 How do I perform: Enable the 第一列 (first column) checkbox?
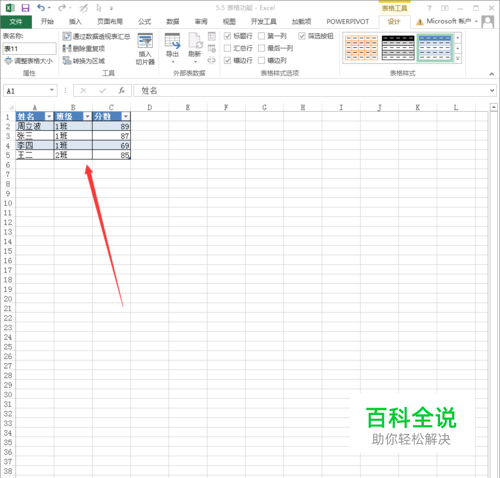pyautogui.click(x=262, y=36)
